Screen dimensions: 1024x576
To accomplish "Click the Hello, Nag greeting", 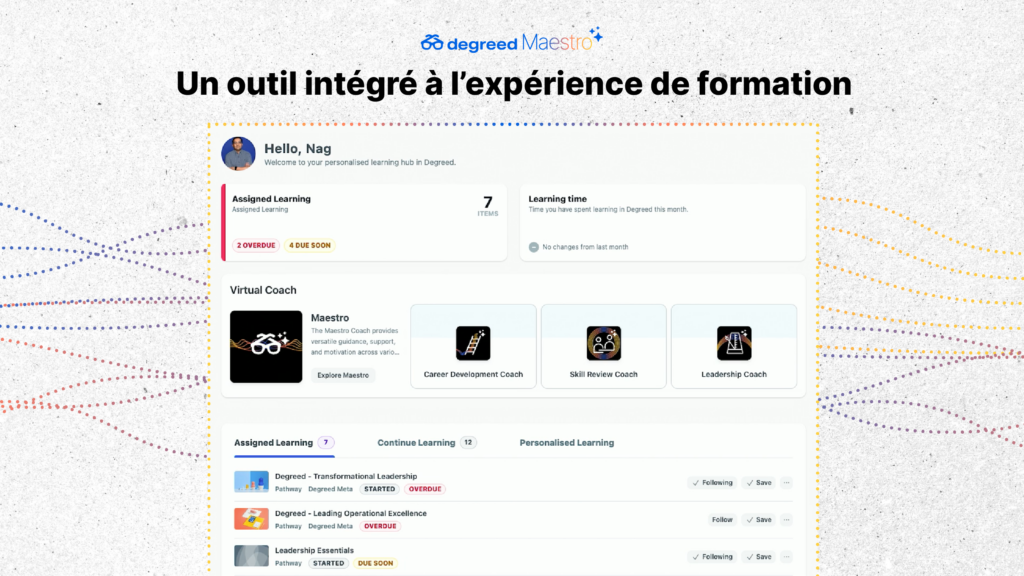I will tap(298, 149).
